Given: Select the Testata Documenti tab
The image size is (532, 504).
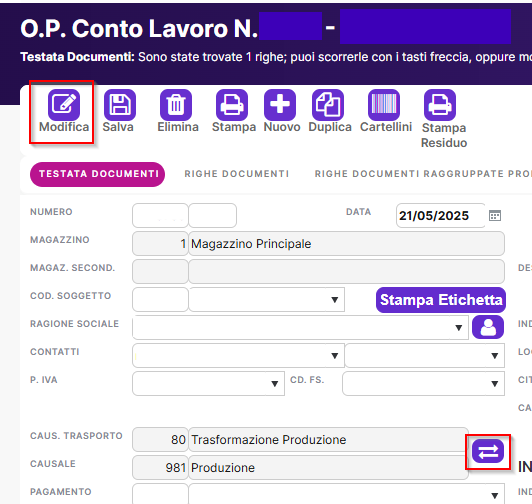Looking at the screenshot, I should (x=98, y=174).
